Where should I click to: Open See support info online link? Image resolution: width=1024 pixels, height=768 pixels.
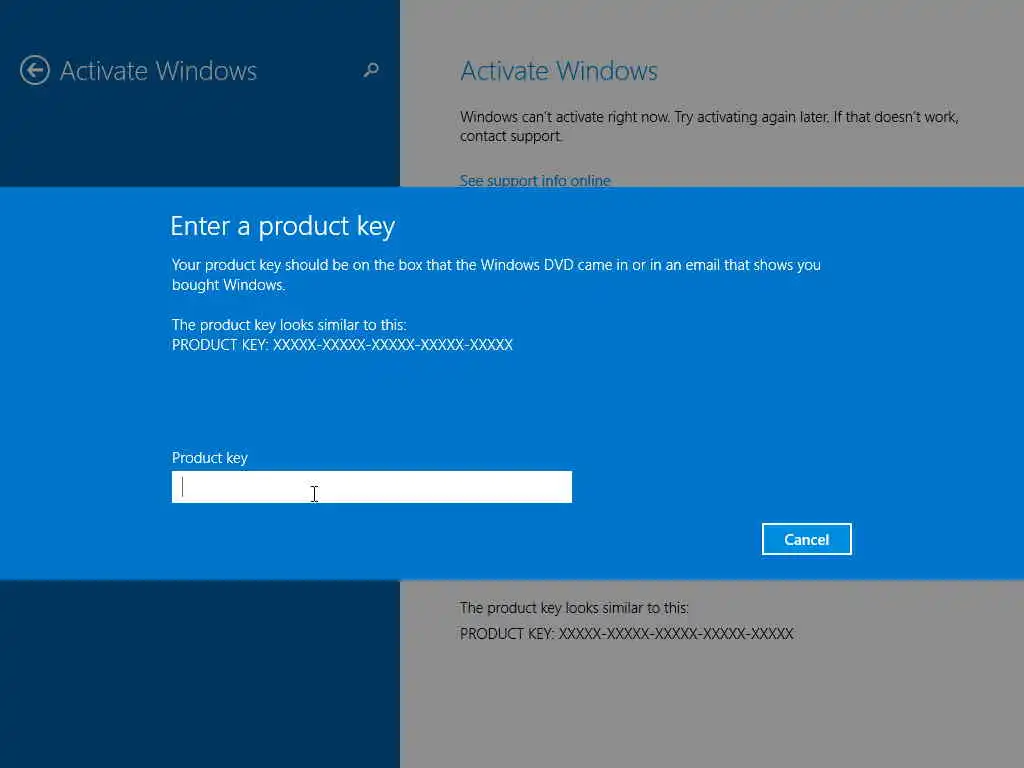point(535,180)
